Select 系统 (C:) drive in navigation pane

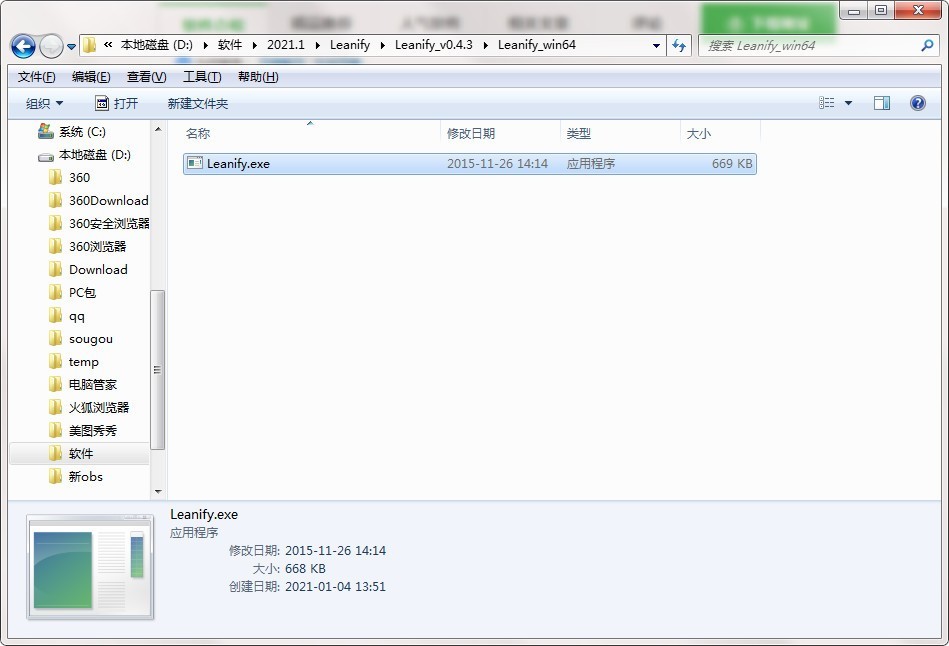point(81,131)
